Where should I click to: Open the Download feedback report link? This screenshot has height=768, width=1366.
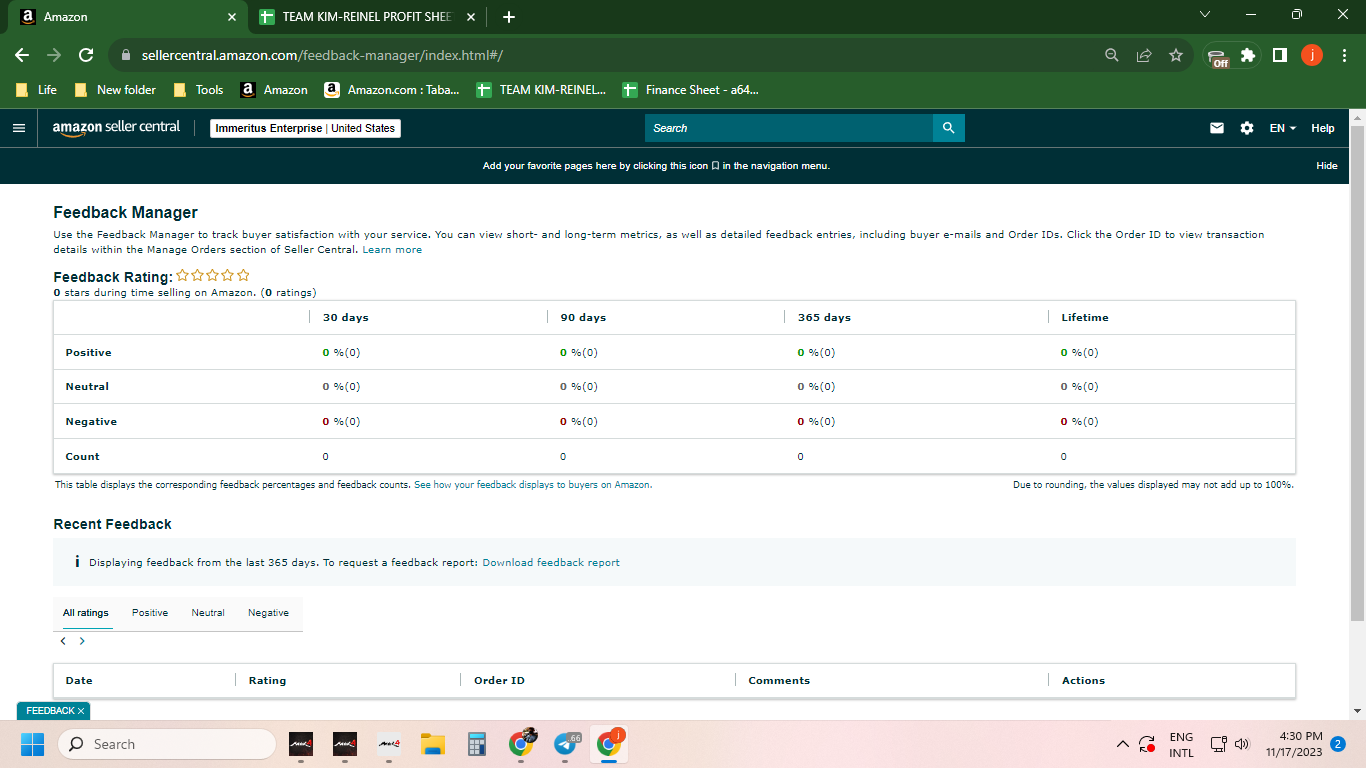[x=551, y=563]
